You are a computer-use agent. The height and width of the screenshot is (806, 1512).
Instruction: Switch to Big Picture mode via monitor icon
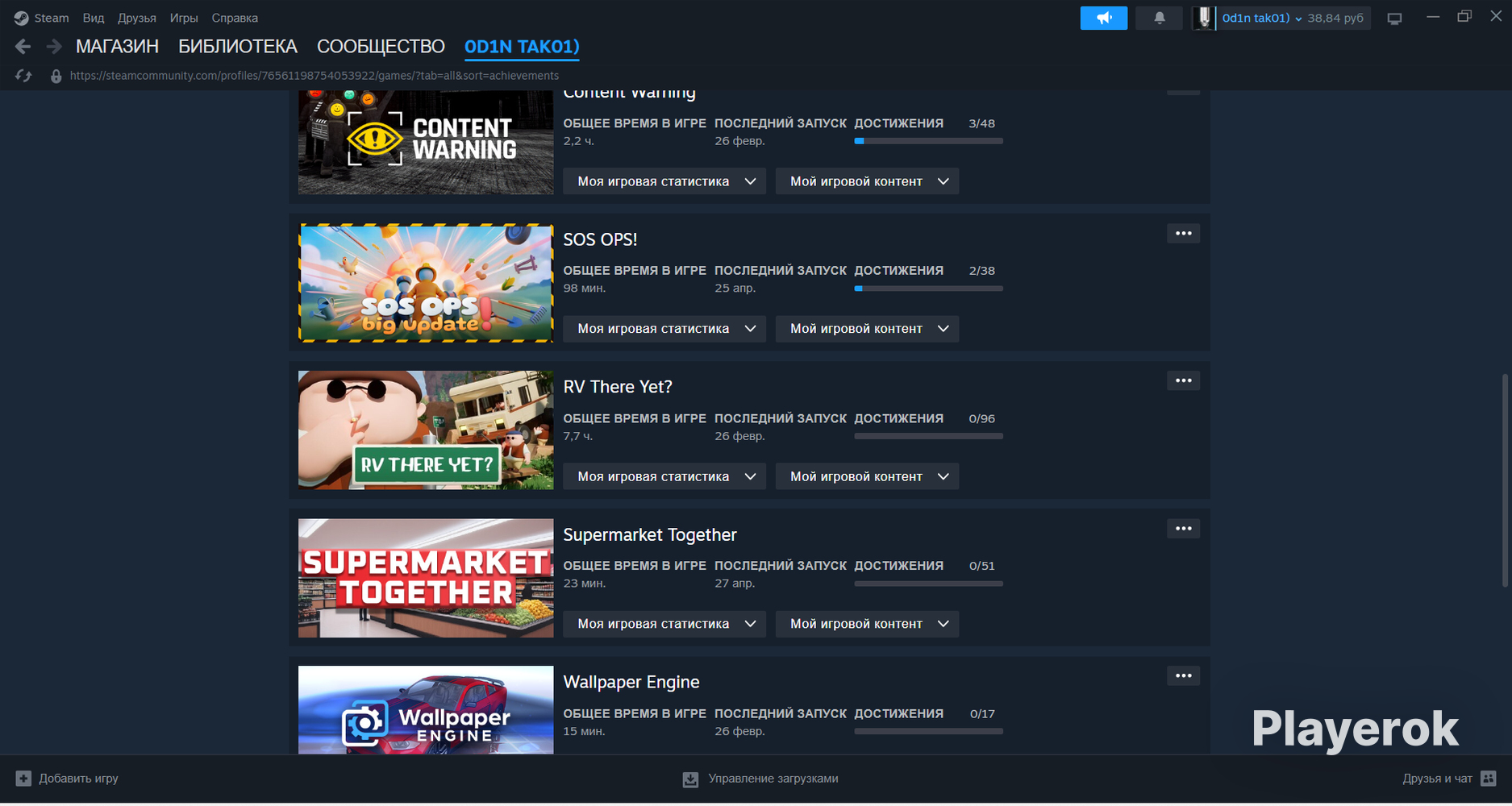(x=1394, y=18)
